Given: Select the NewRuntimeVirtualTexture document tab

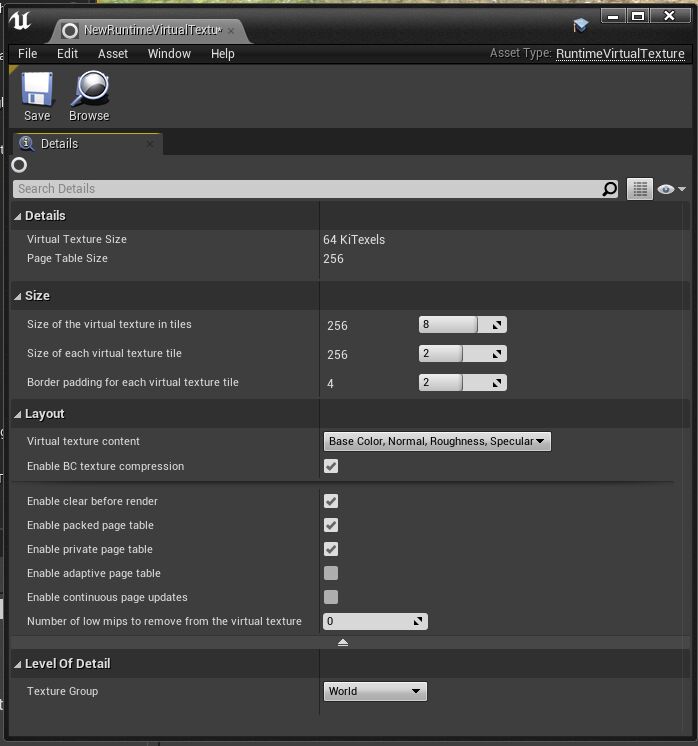Looking at the screenshot, I should pyautogui.click(x=152, y=30).
